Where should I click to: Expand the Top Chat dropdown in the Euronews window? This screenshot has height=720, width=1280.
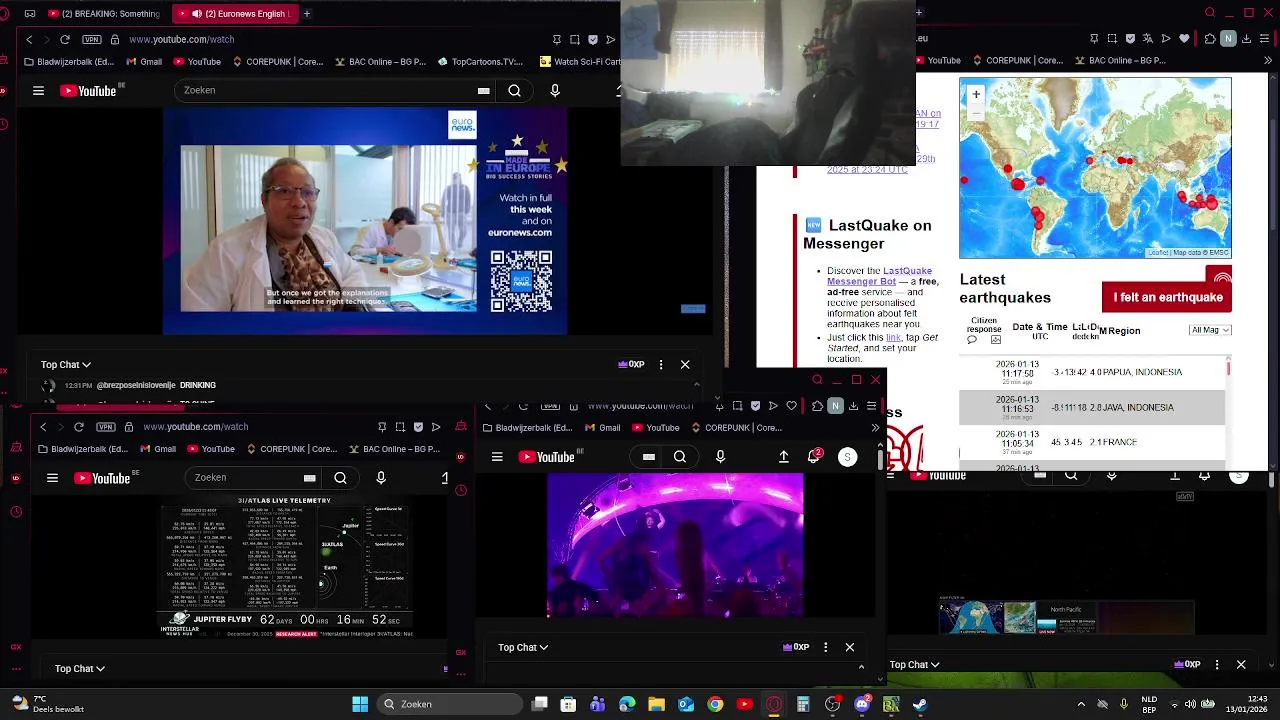66,365
